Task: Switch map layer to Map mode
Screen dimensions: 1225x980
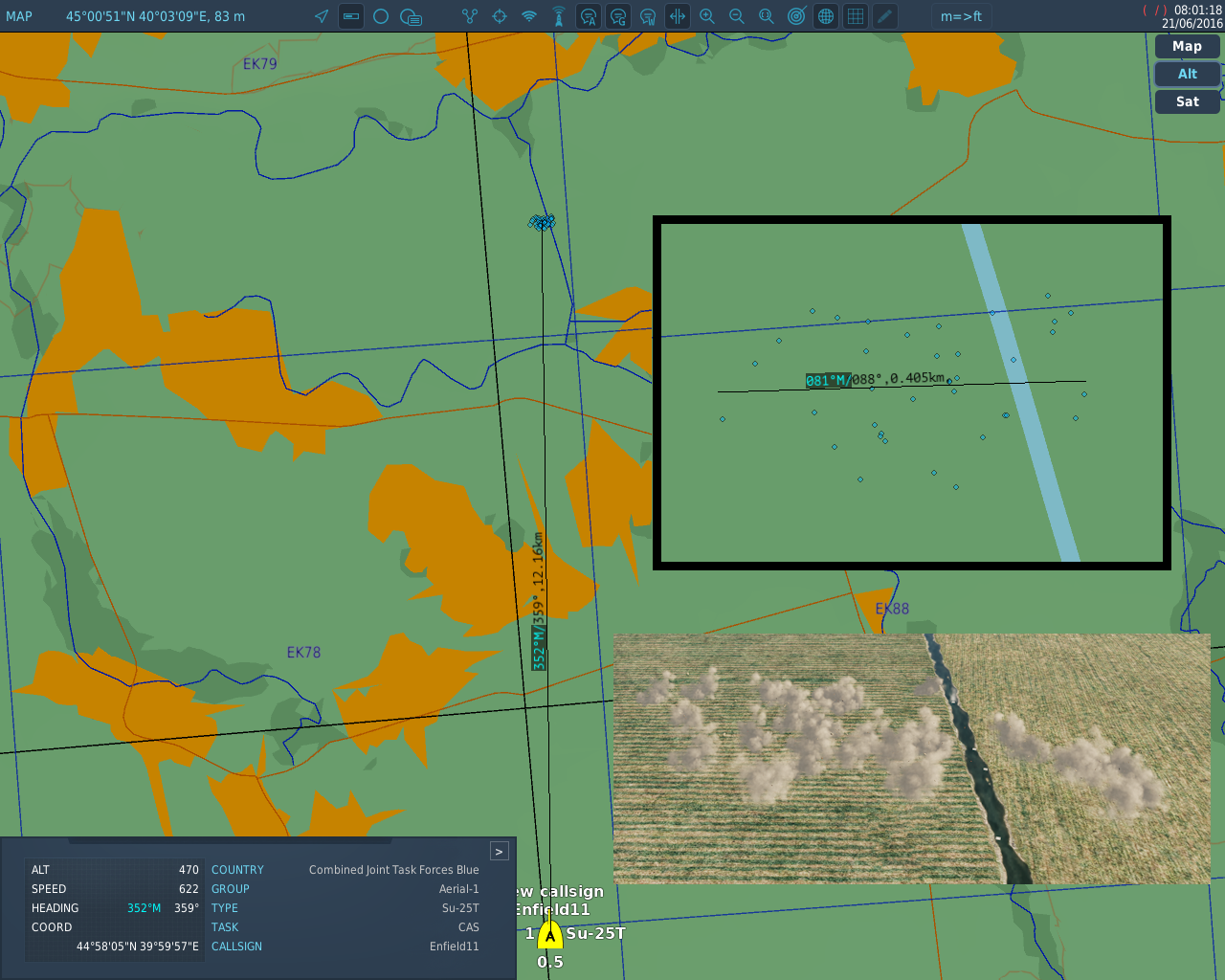Action: 1187,46
